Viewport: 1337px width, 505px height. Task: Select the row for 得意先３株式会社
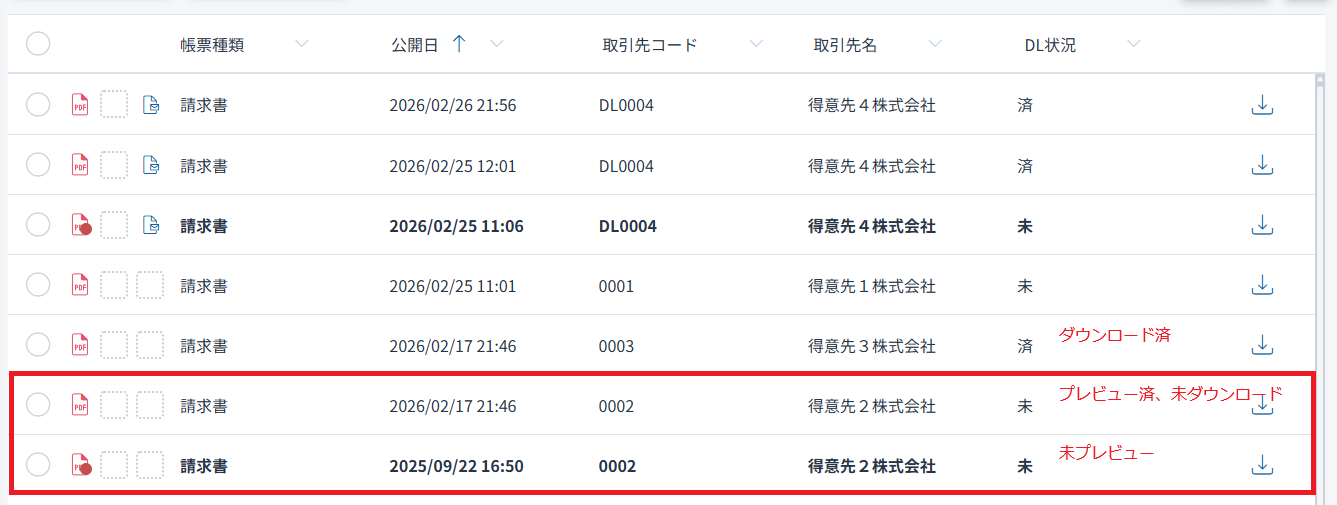tap(38, 345)
